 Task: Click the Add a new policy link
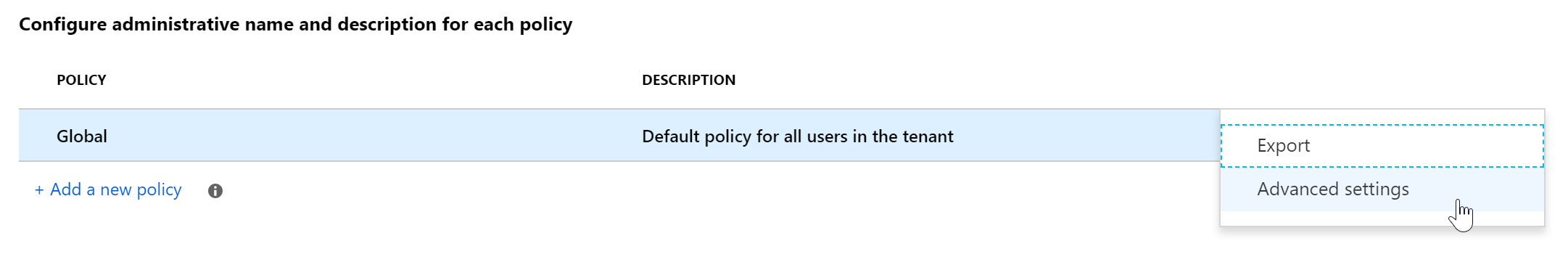108,189
